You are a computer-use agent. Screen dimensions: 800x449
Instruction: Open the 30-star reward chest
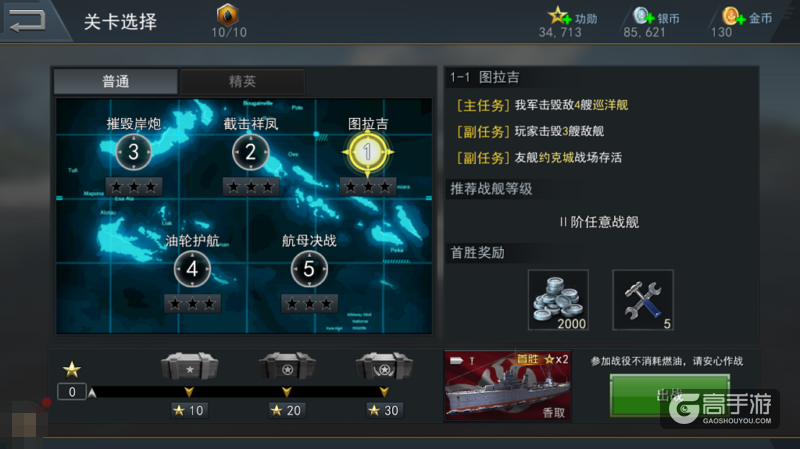click(384, 366)
